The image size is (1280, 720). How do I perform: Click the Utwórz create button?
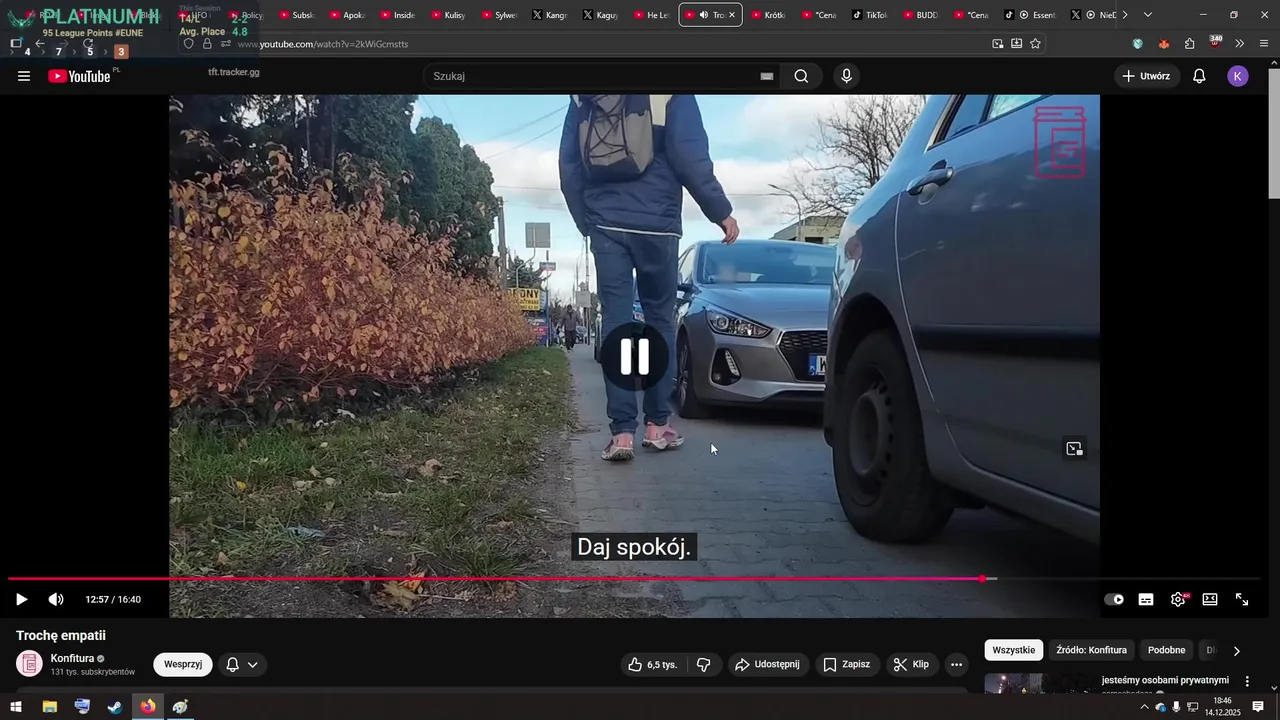coord(1147,76)
